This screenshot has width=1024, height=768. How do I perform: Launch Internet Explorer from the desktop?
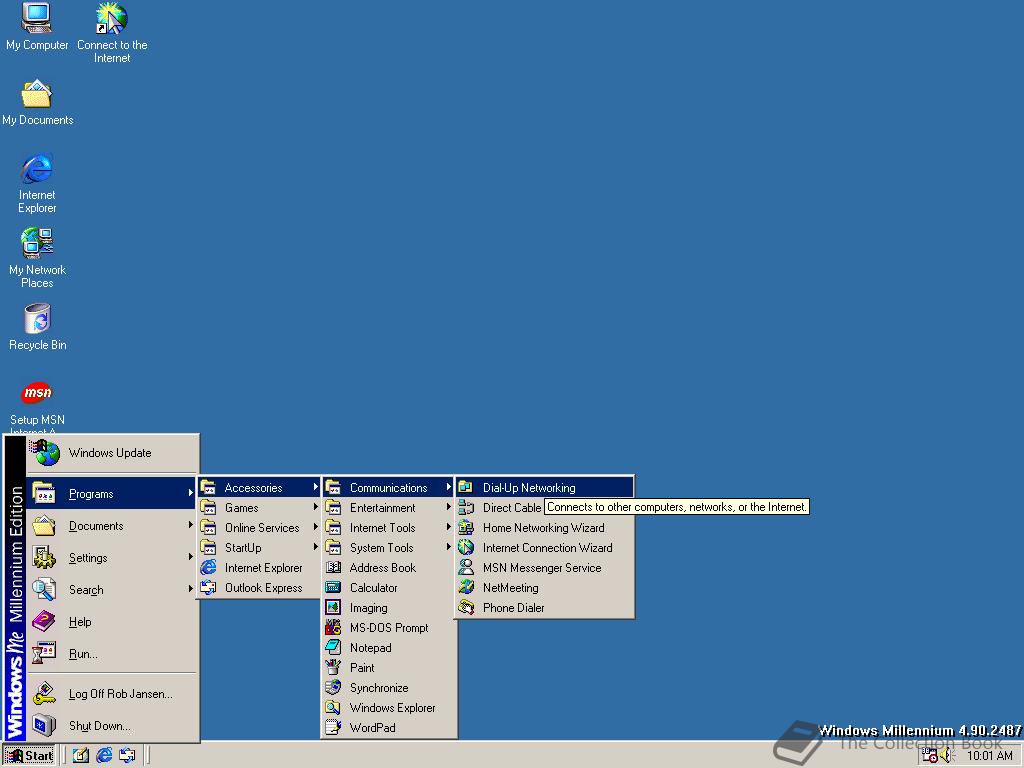coord(37,184)
